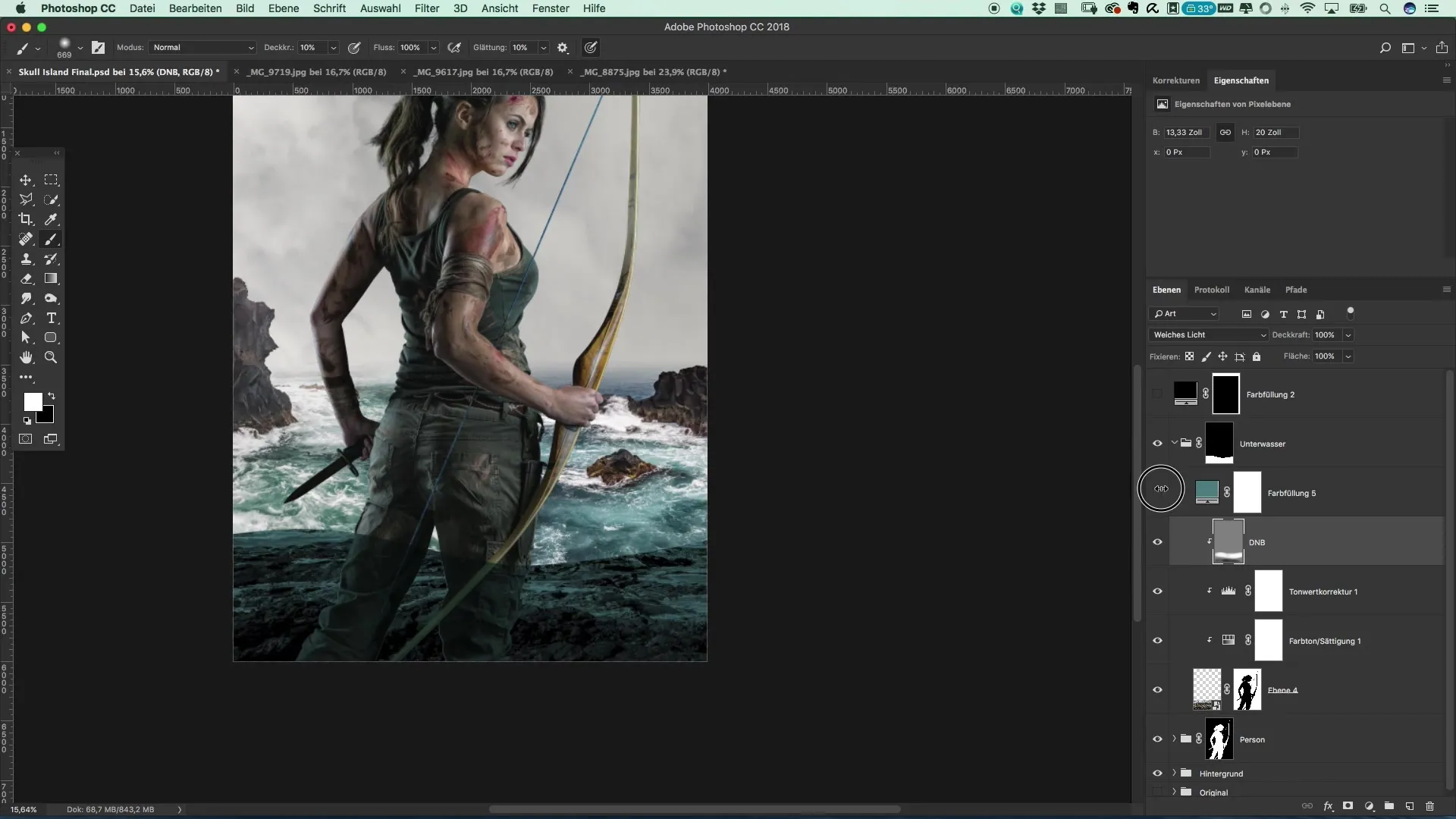Enable airbrush build-up effects
This screenshot has height=819, width=1456.
(x=454, y=47)
